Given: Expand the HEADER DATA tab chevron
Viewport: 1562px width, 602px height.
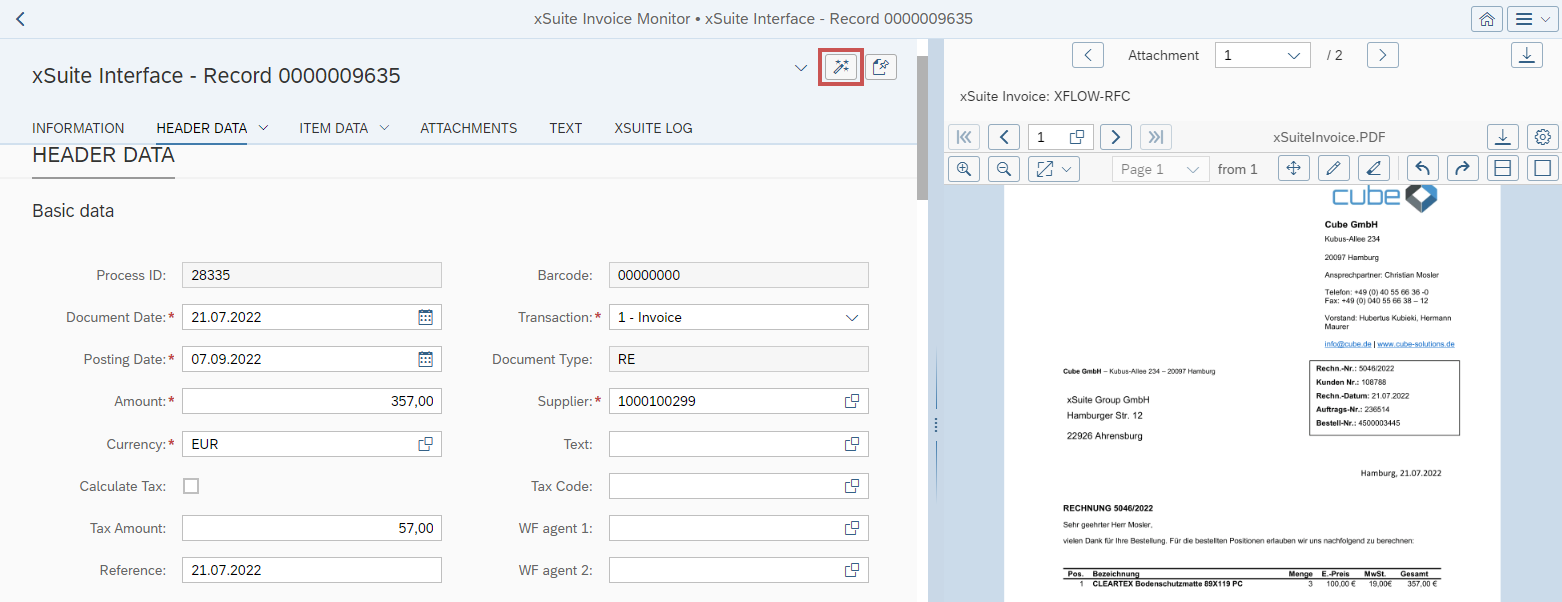Looking at the screenshot, I should coord(263,128).
